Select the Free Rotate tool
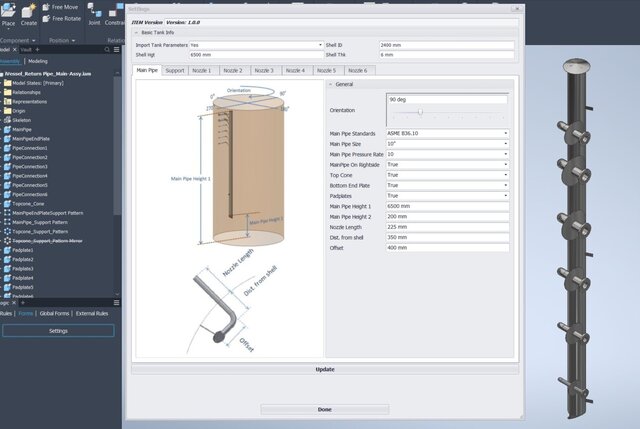 point(66,18)
